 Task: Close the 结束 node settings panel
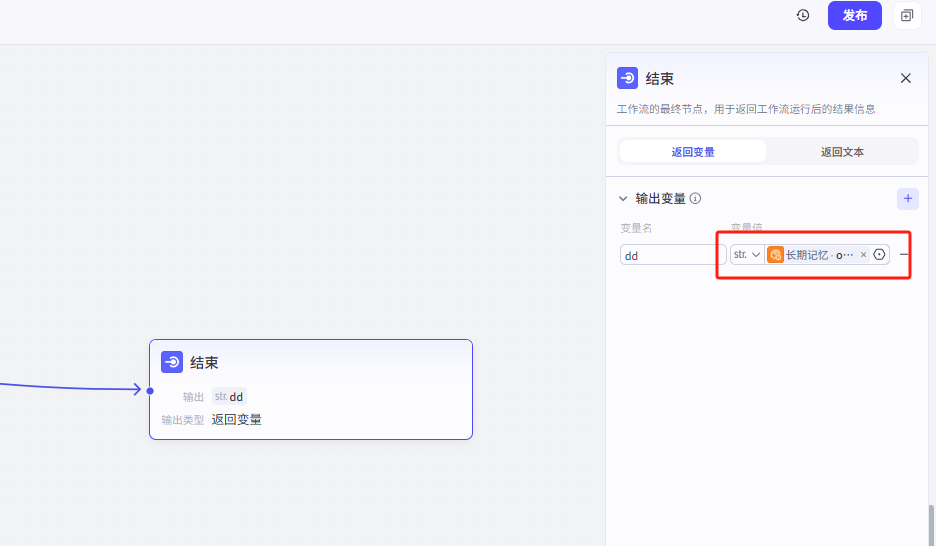(906, 78)
